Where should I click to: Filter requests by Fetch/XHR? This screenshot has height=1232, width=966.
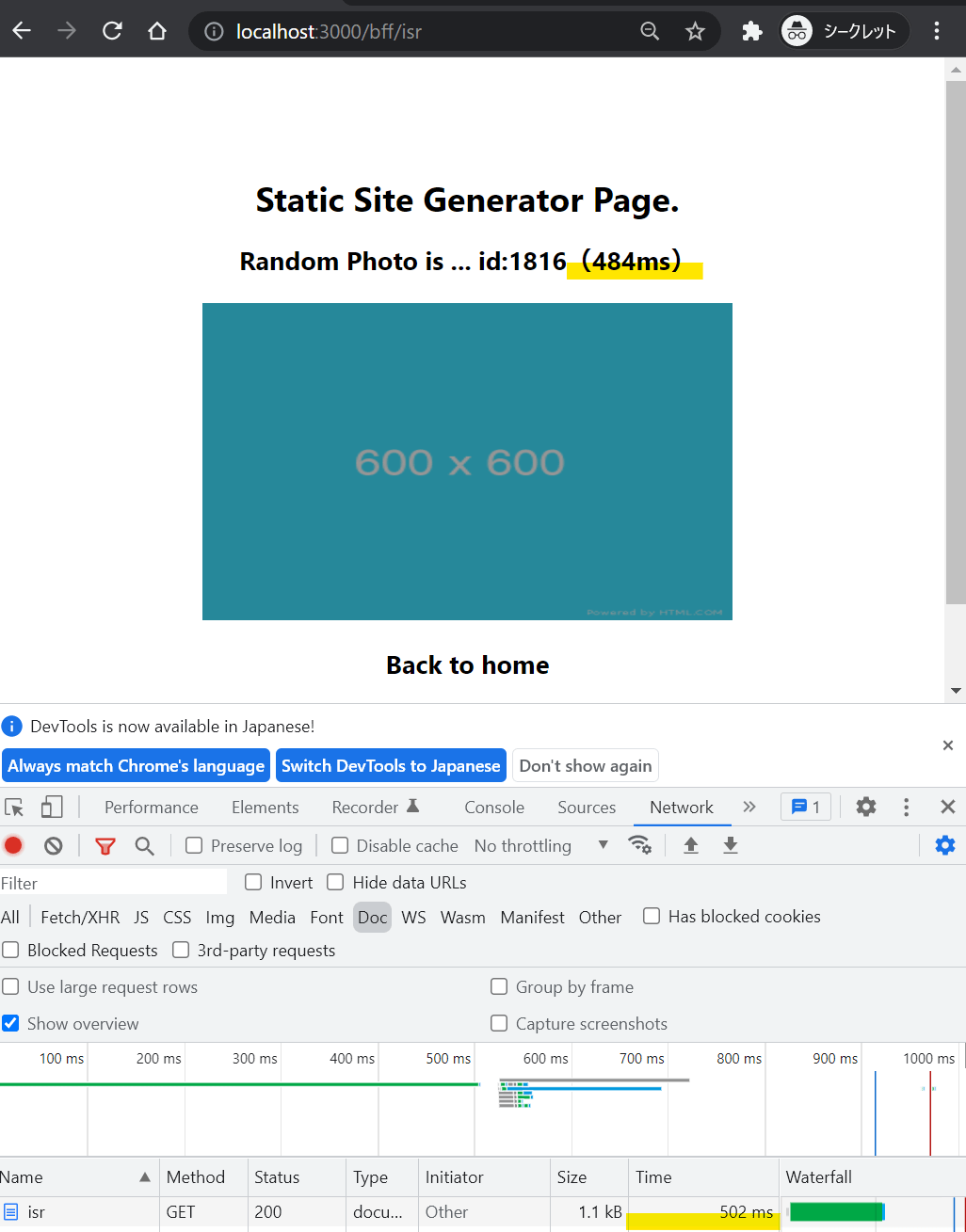tap(80, 918)
